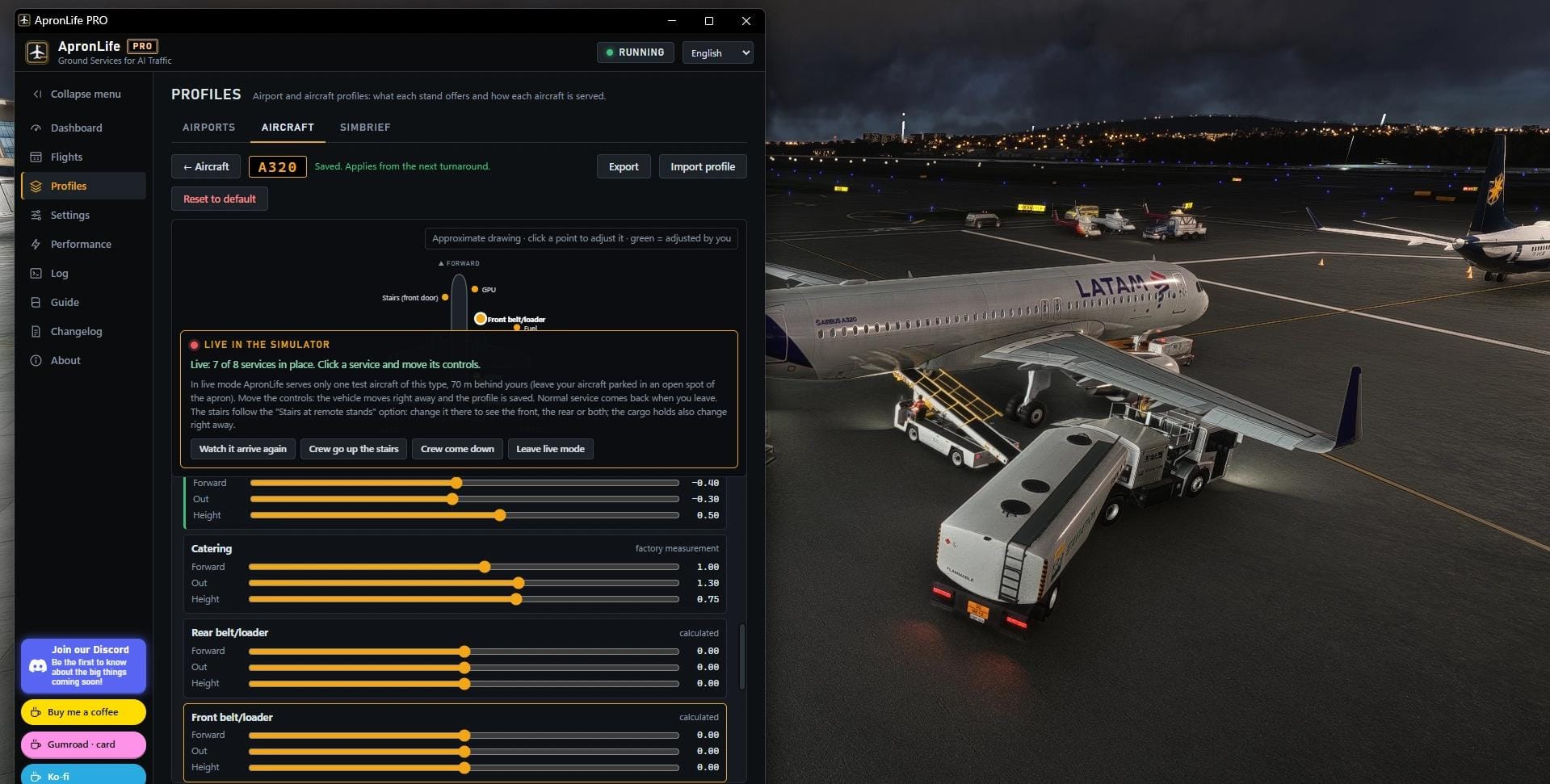
Task: Click the Join our Discord card
Action: (84, 666)
